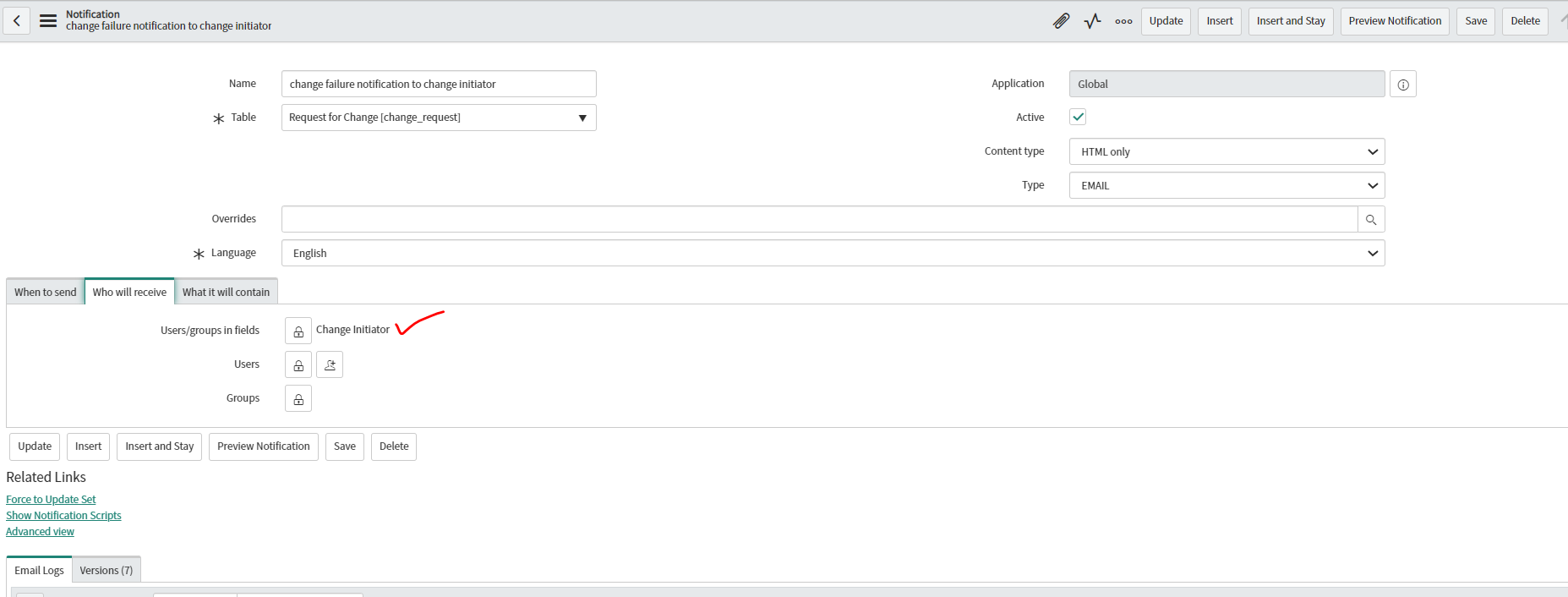Switch to the When to send tab
The width and height of the screenshot is (1568, 597).
[x=45, y=292]
